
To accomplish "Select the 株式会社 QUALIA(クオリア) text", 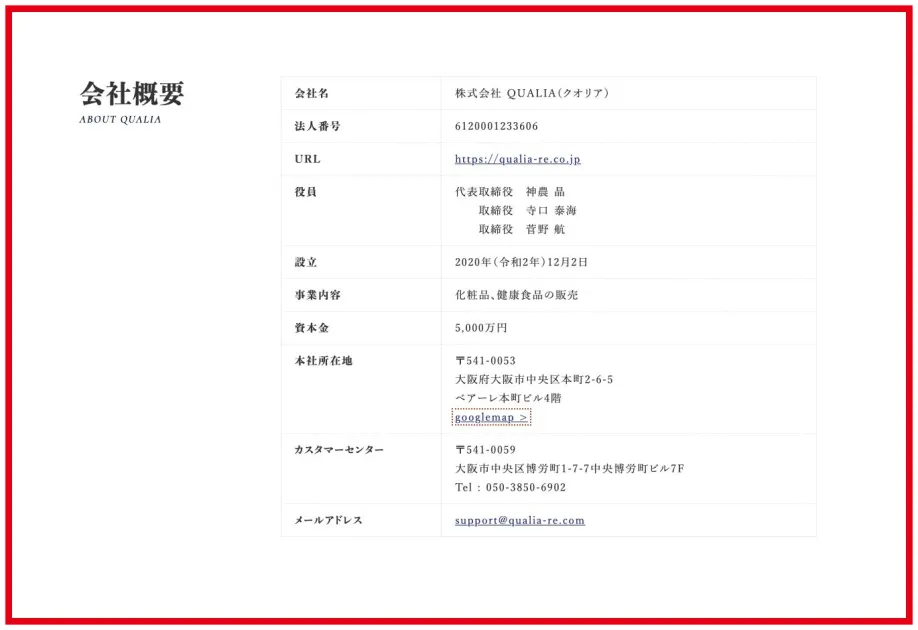I will (x=532, y=93).
